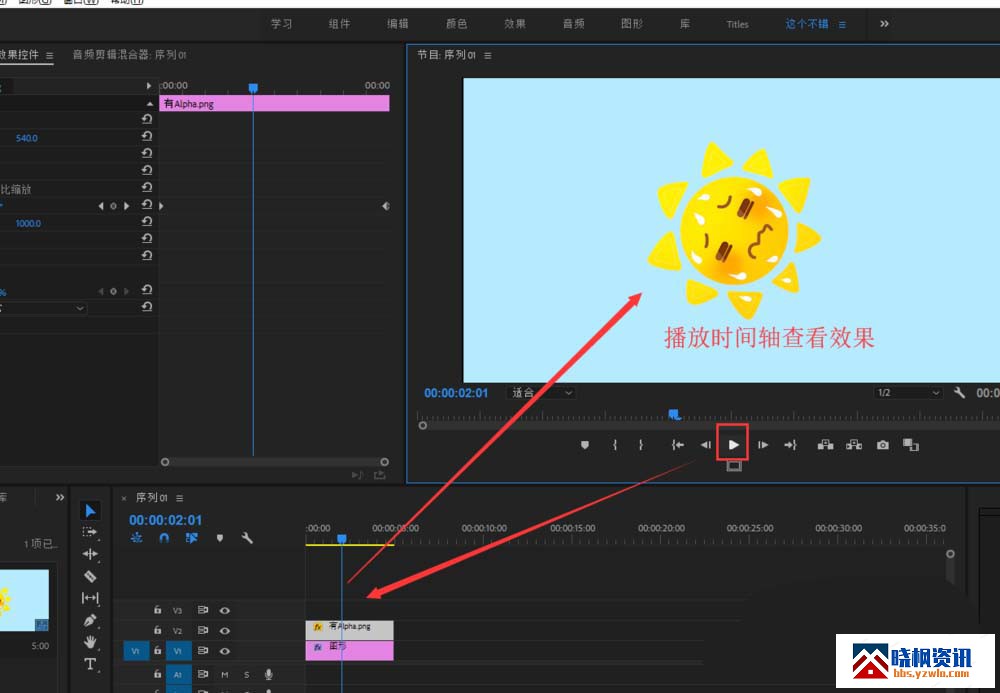1000x693 pixels.
Task: Lock the V3 track
Action: click(x=158, y=610)
